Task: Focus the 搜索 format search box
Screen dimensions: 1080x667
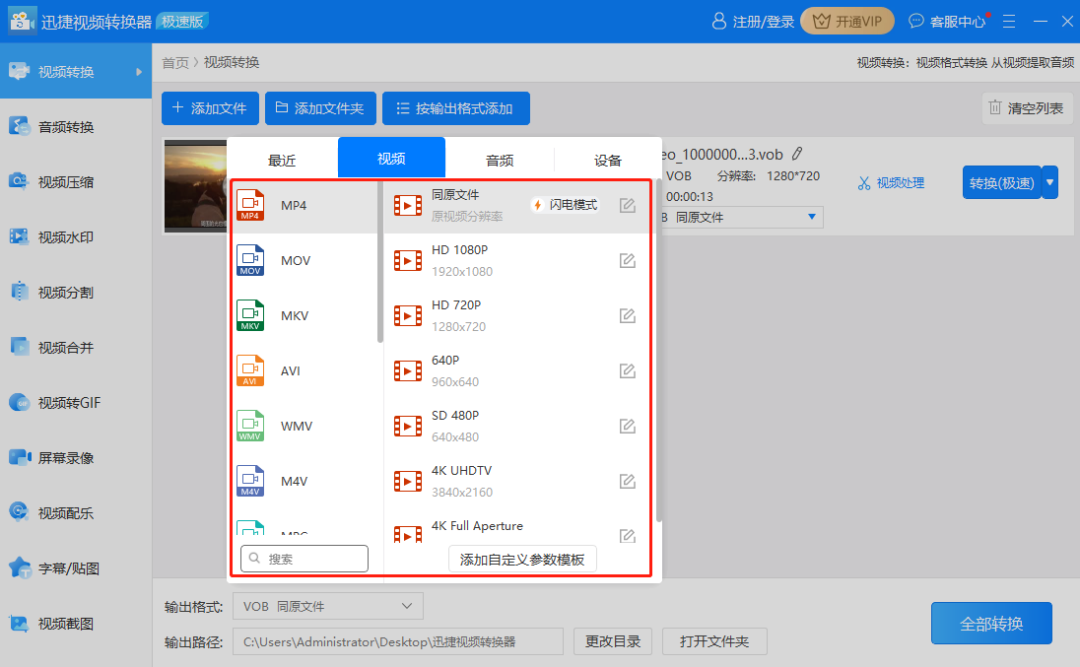Action: coord(304,559)
